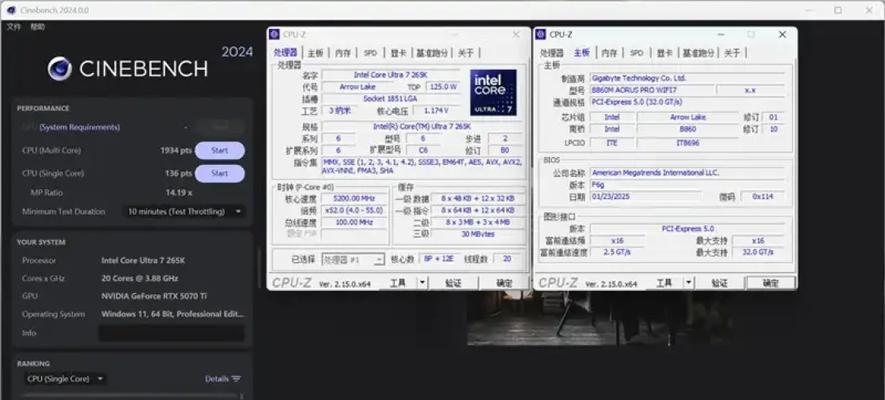Viewport: 885px width, 400px height.
Task: Click '1934 pts' multi core score
Action: [x=176, y=151]
